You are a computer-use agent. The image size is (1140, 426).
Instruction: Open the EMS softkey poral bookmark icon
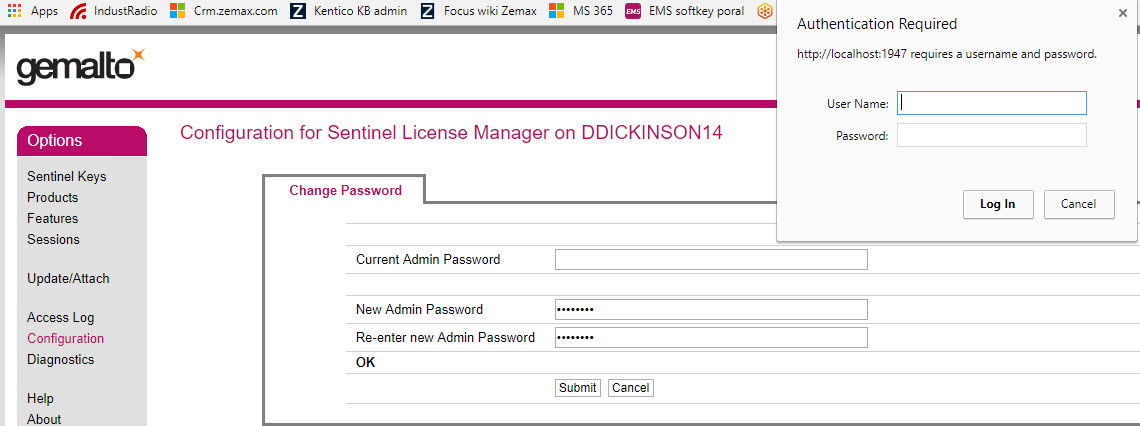[633, 11]
